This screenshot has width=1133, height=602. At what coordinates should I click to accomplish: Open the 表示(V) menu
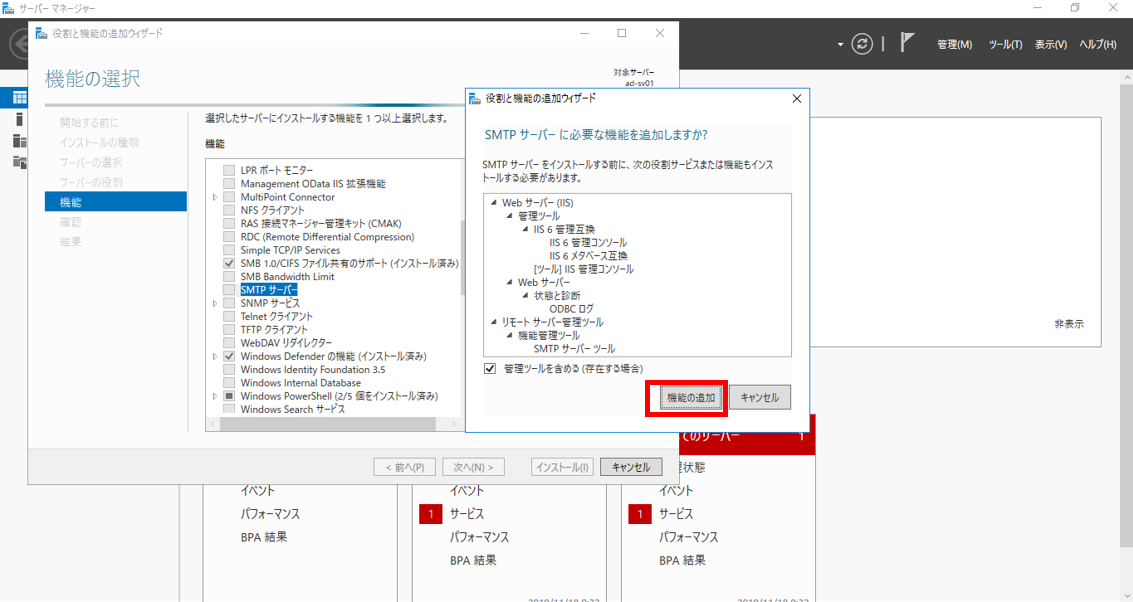coord(1051,45)
